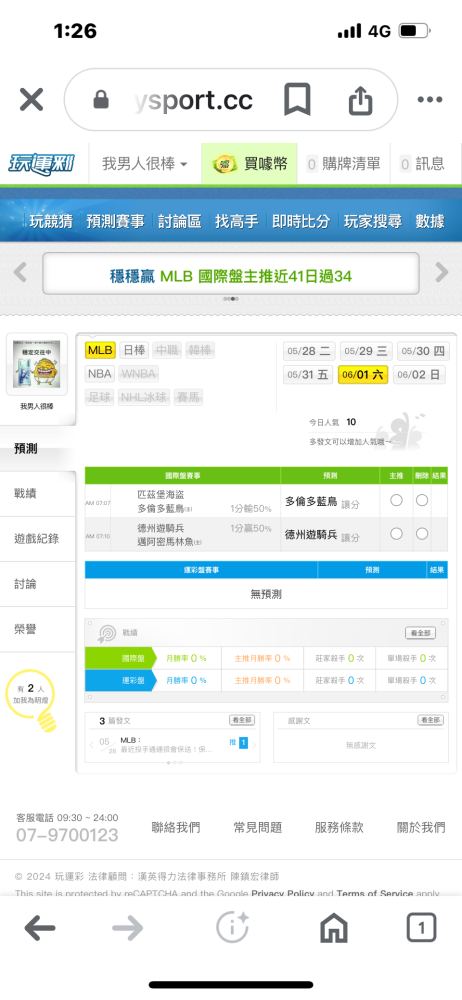The height and width of the screenshot is (1000, 462).
Task: Select the MLB league tab
Action: coord(100,350)
